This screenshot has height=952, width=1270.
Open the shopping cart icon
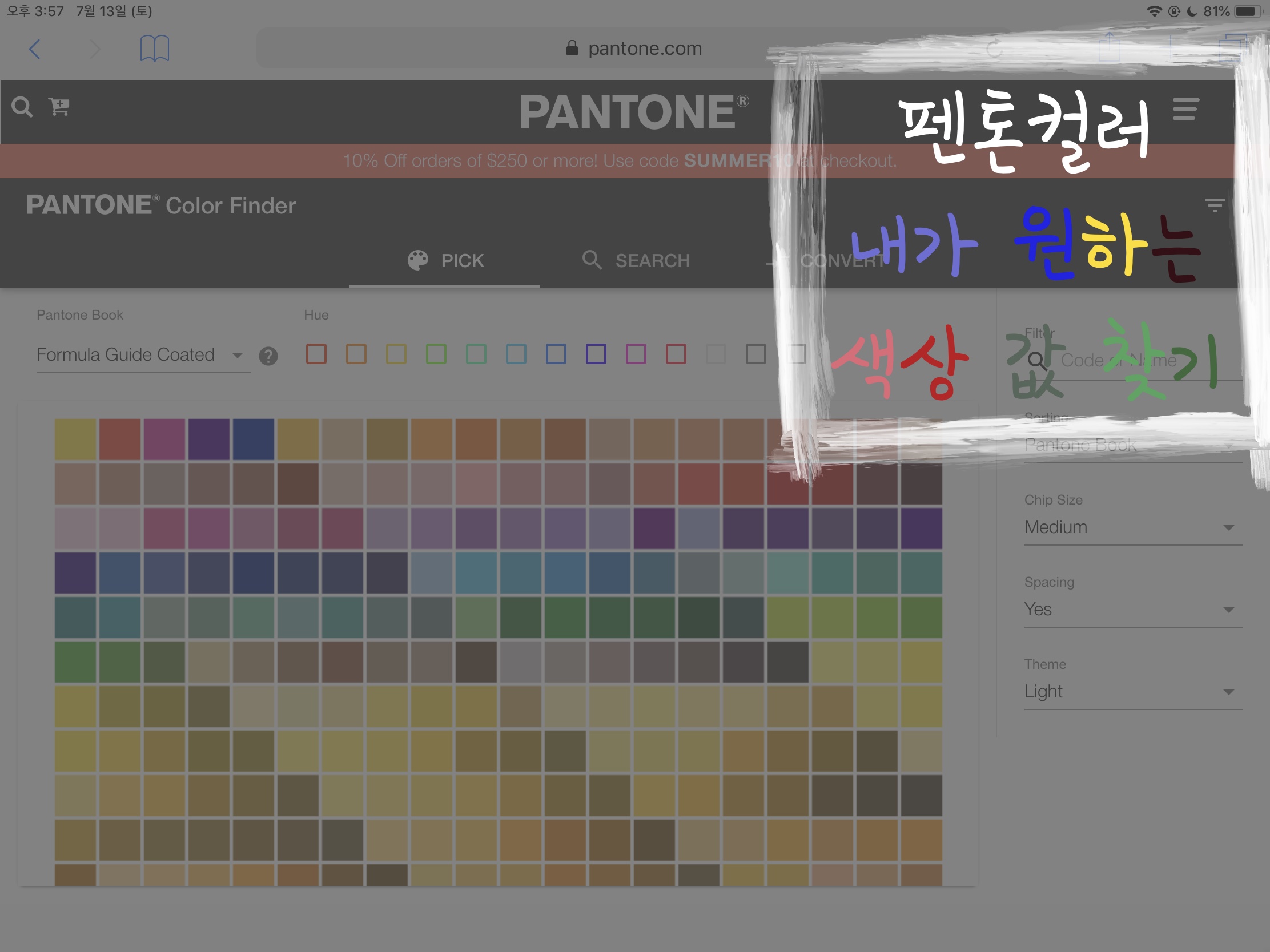coord(59,107)
